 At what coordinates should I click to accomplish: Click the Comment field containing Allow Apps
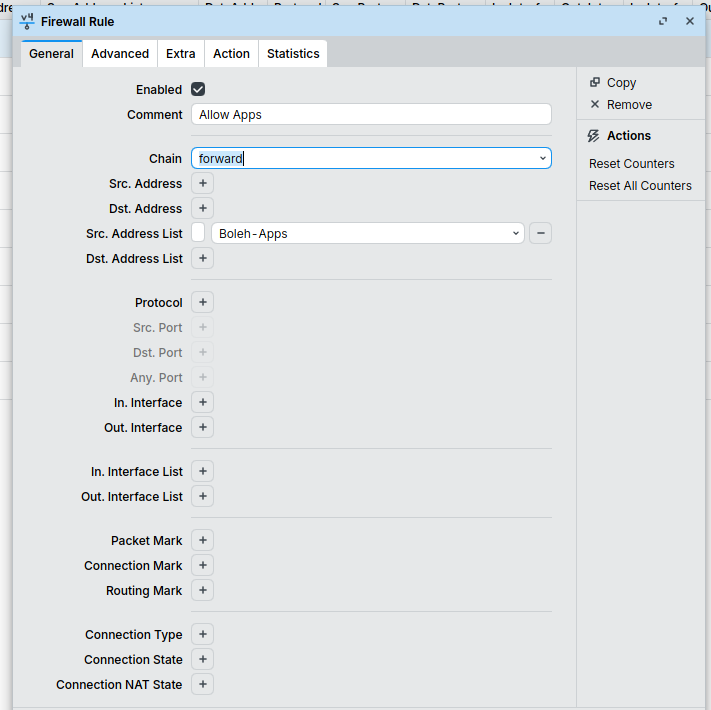[x=371, y=115]
